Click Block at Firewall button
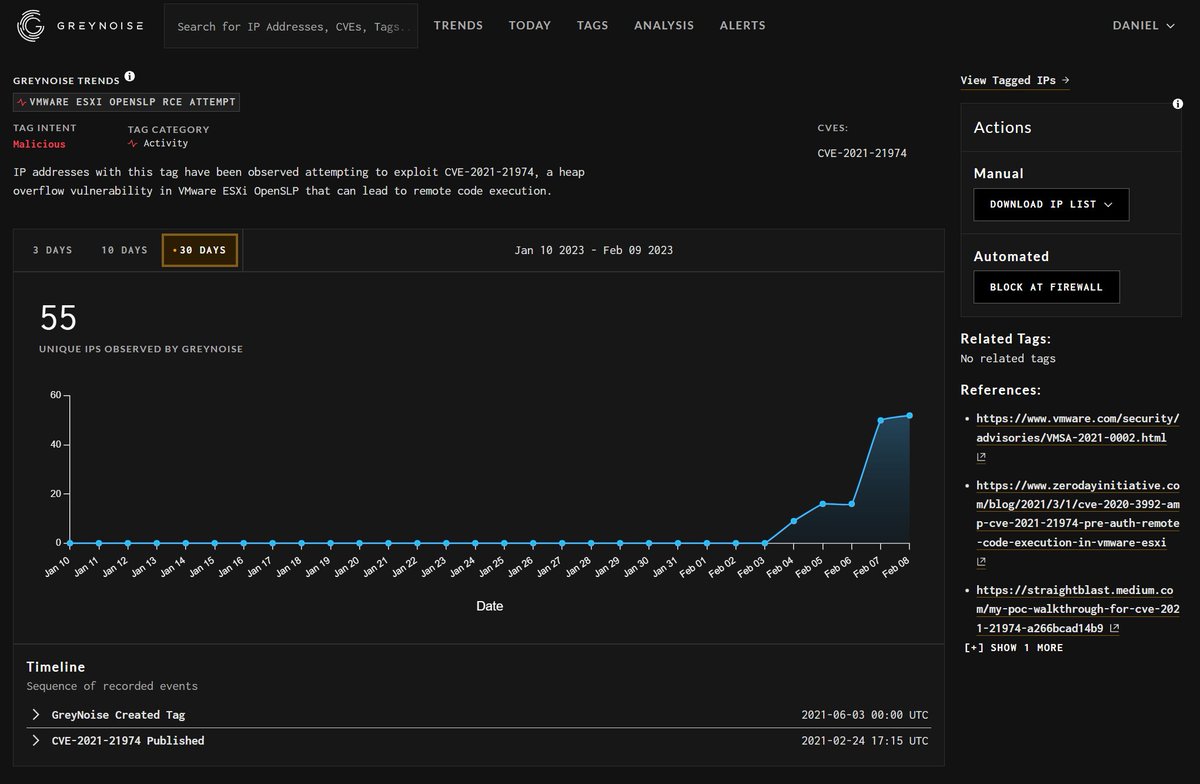This screenshot has width=1200, height=784. (x=1046, y=287)
